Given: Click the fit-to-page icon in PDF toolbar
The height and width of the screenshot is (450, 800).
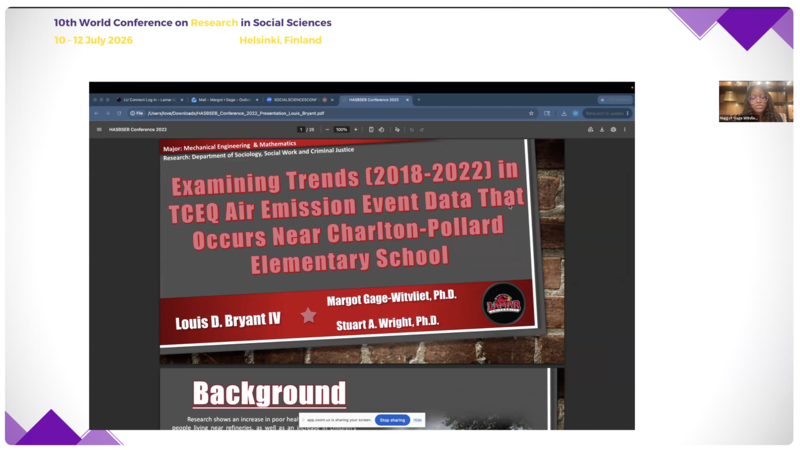Looking at the screenshot, I should [x=371, y=130].
